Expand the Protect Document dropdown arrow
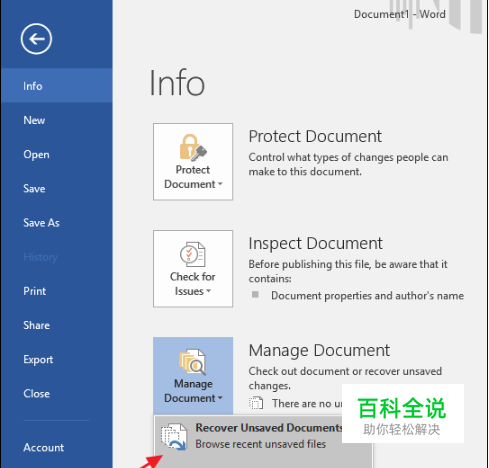 220,184
